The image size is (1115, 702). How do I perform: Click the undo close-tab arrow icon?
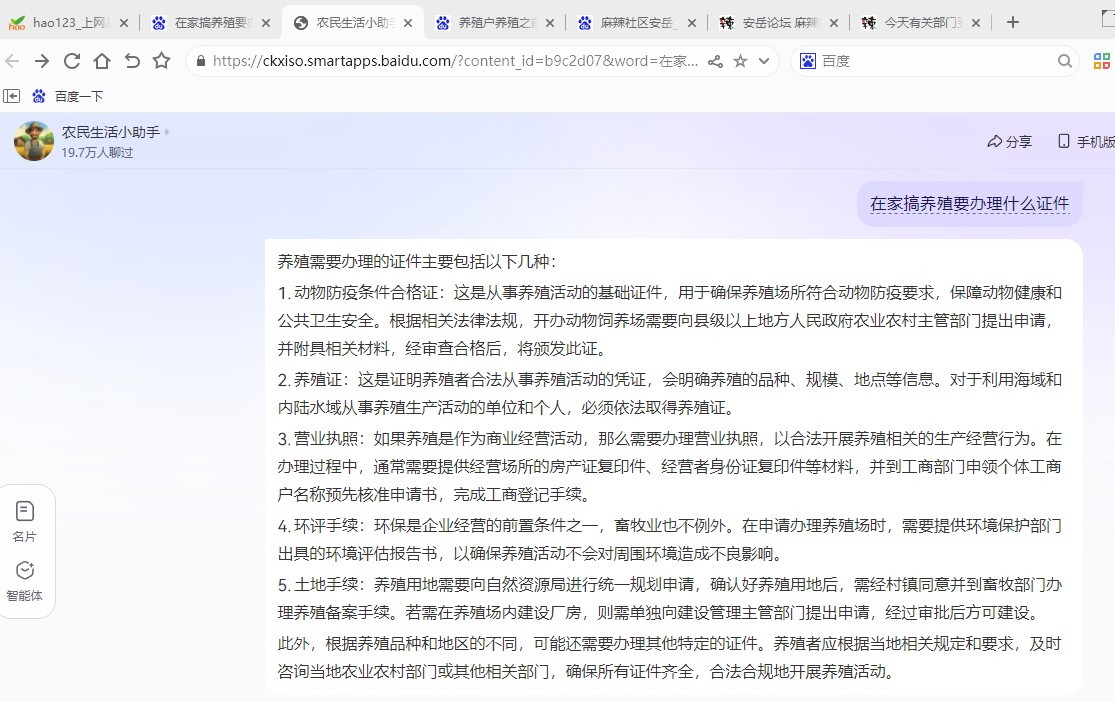131,61
